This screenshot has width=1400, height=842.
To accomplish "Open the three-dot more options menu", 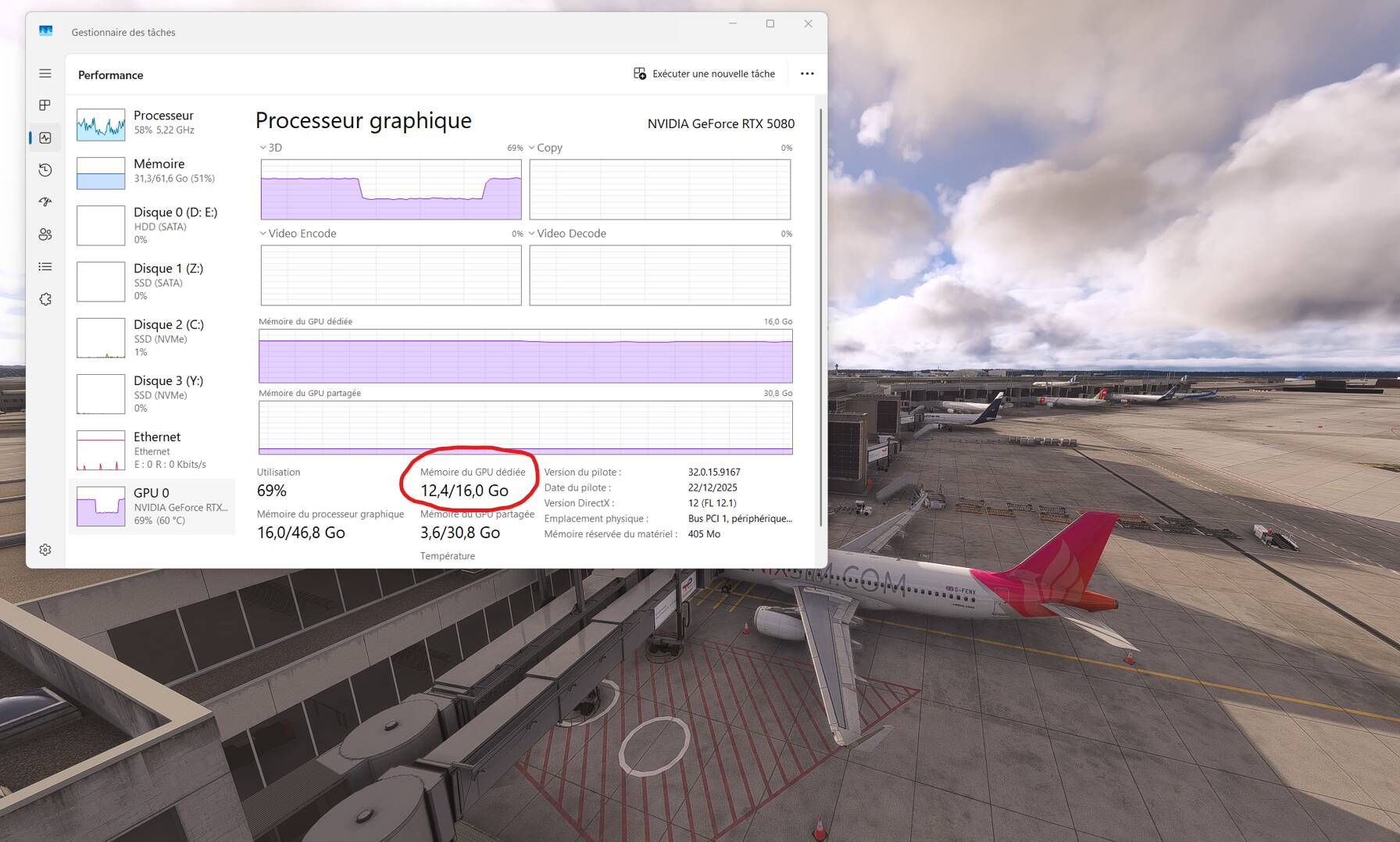I will point(807,73).
